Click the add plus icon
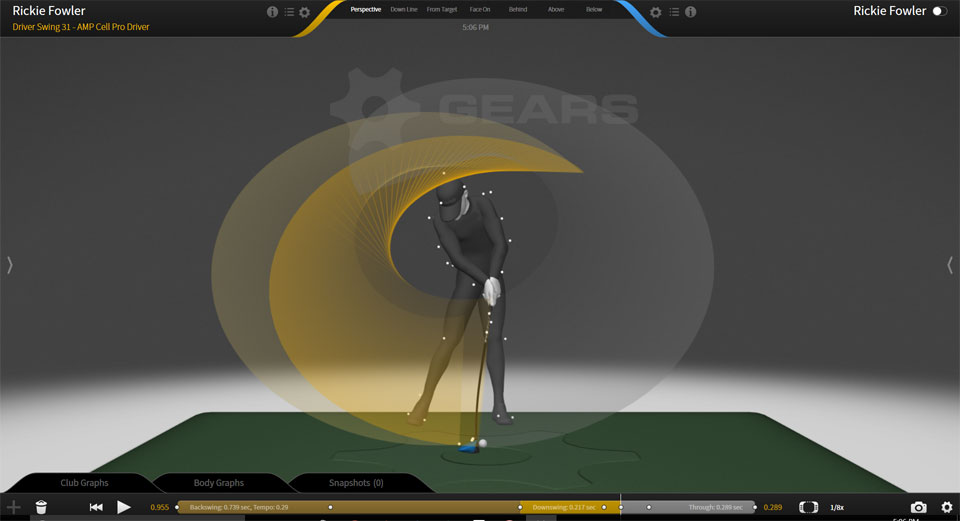 coord(13,507)
